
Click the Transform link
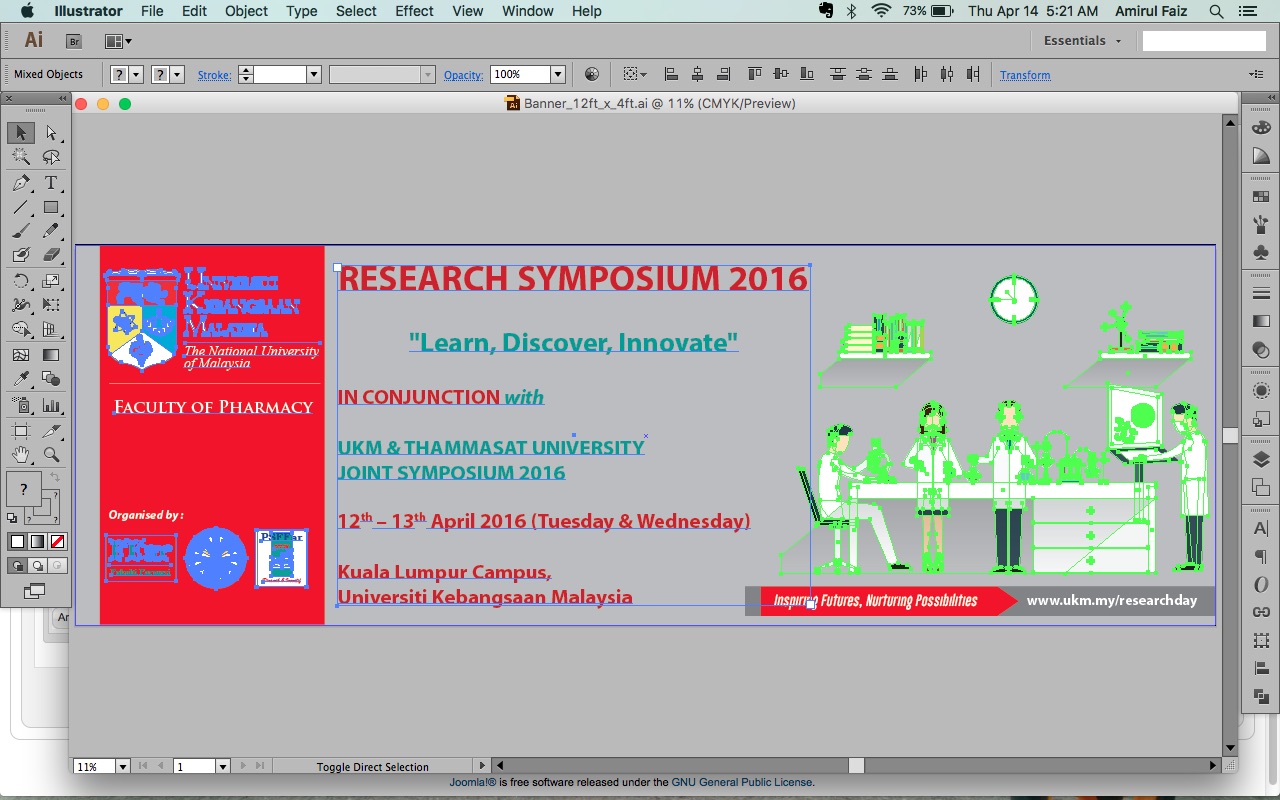(x=1025, y=75)
